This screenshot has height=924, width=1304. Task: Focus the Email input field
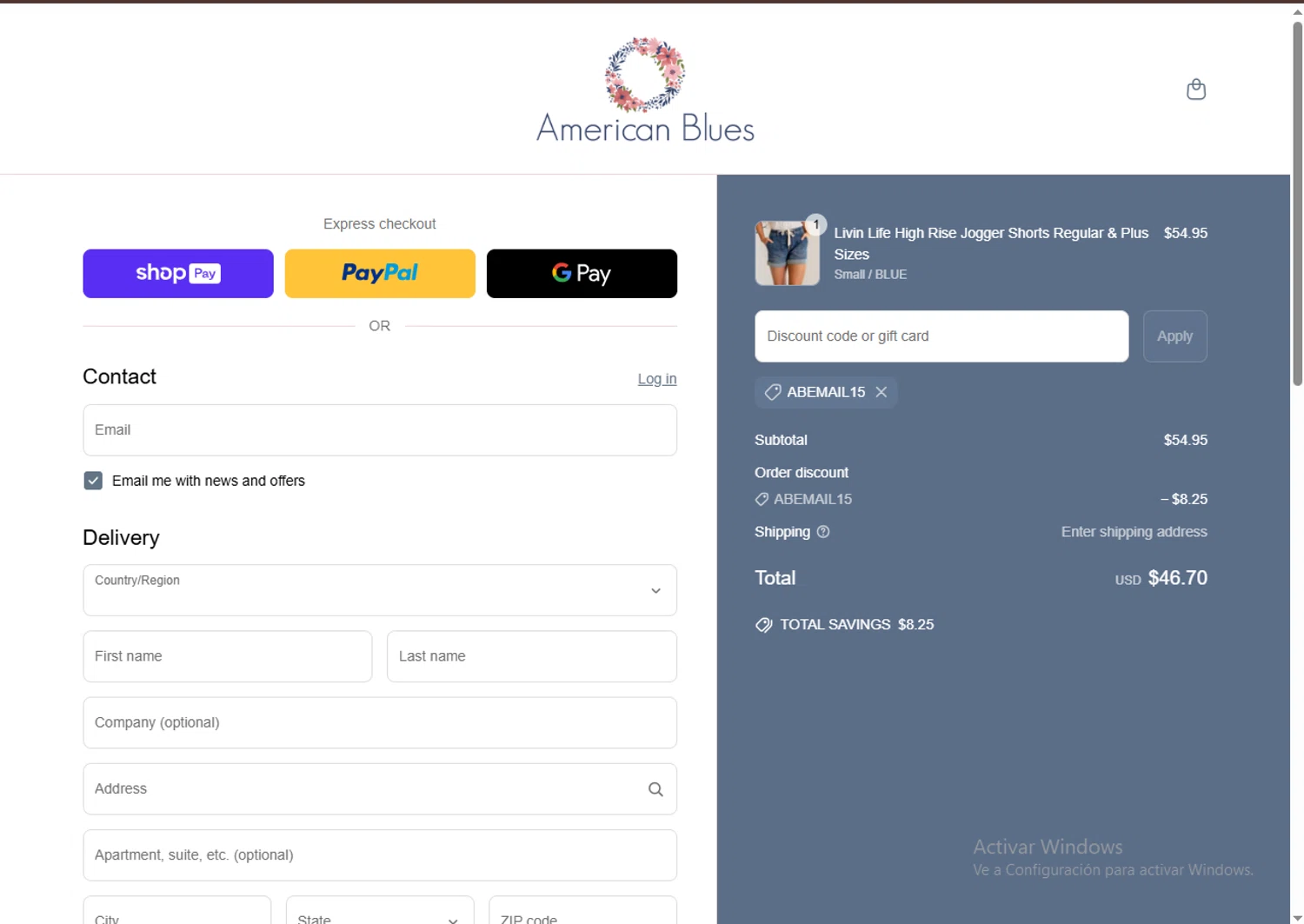click(x=380, y=430)
